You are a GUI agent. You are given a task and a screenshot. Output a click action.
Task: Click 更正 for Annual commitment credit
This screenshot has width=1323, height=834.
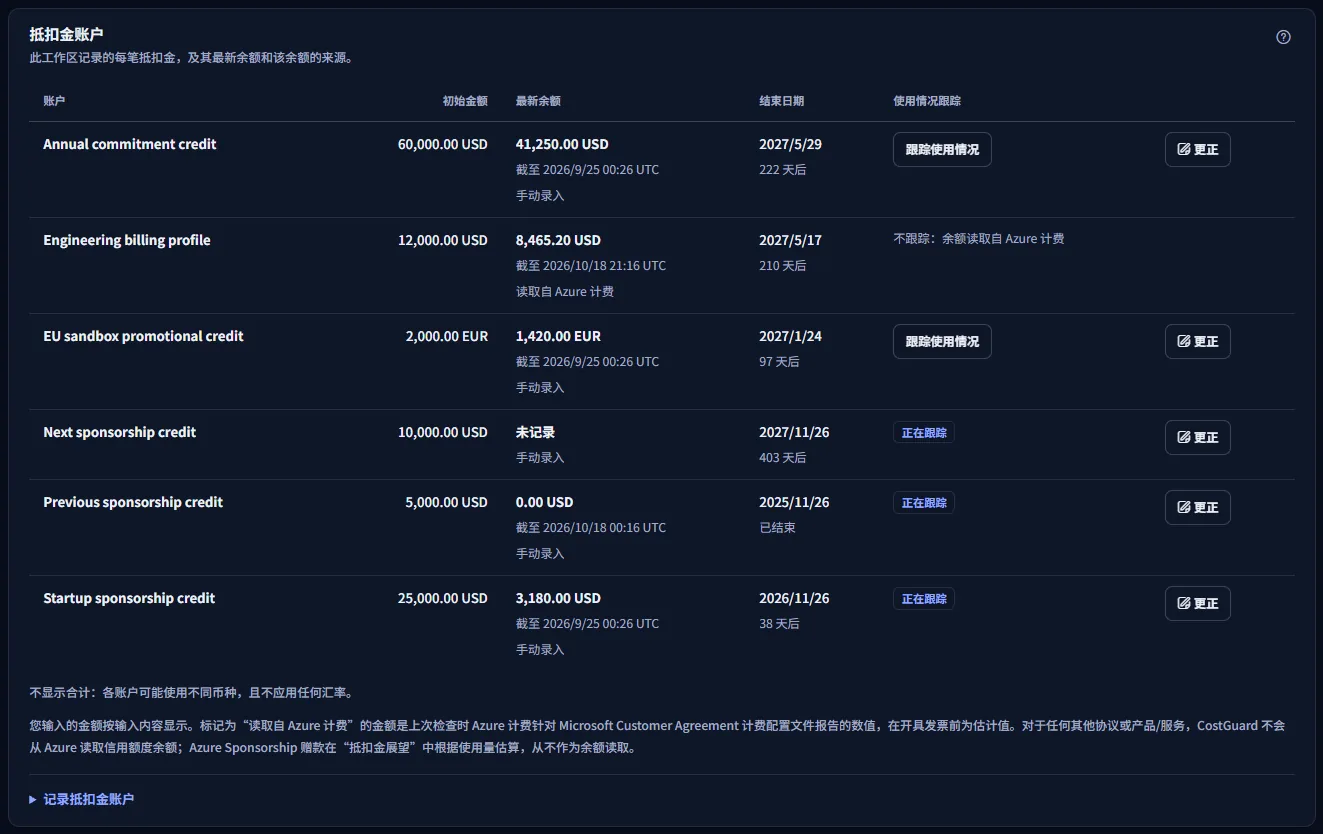[x=1198, y=150]
